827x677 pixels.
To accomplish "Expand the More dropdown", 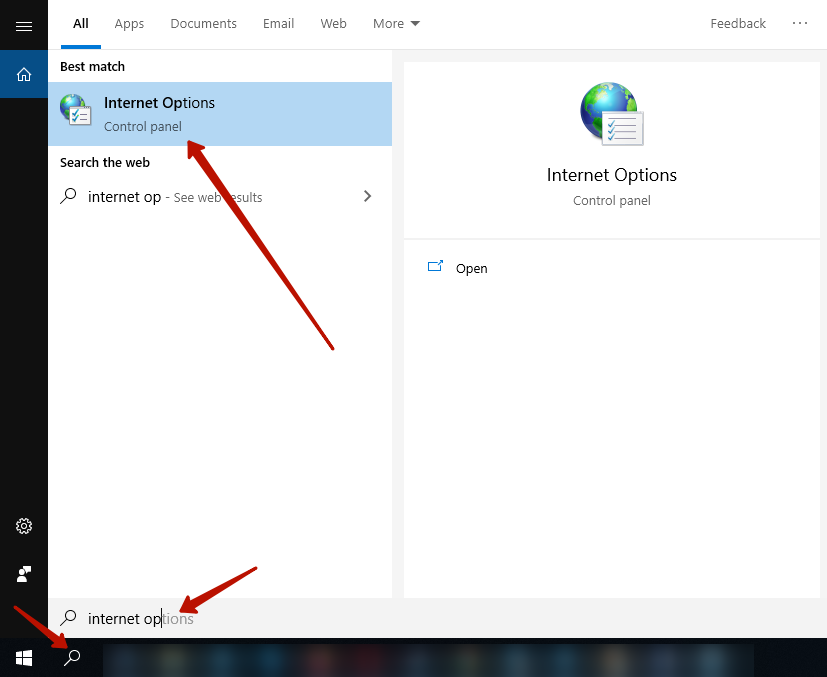I will (x=396, y=24).
